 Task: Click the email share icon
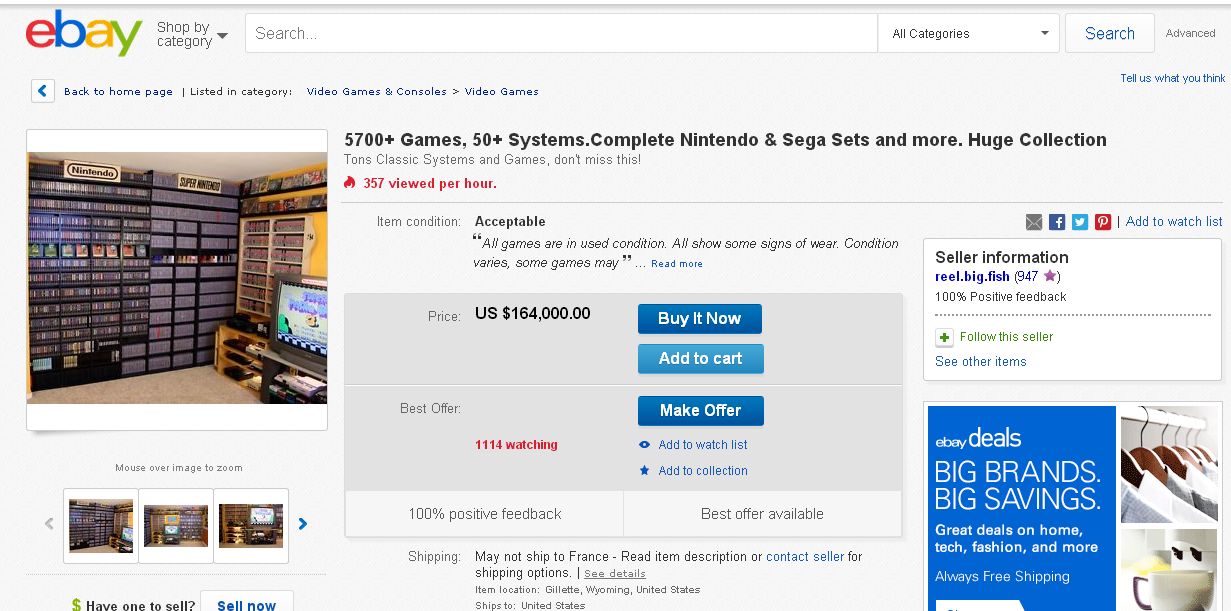pyautogui.click(x=1034, y=222)
